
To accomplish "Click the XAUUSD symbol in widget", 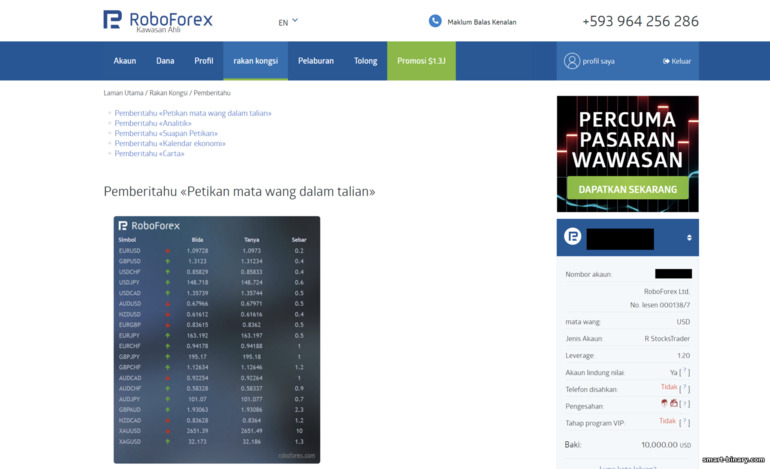I will click(130, 431).
